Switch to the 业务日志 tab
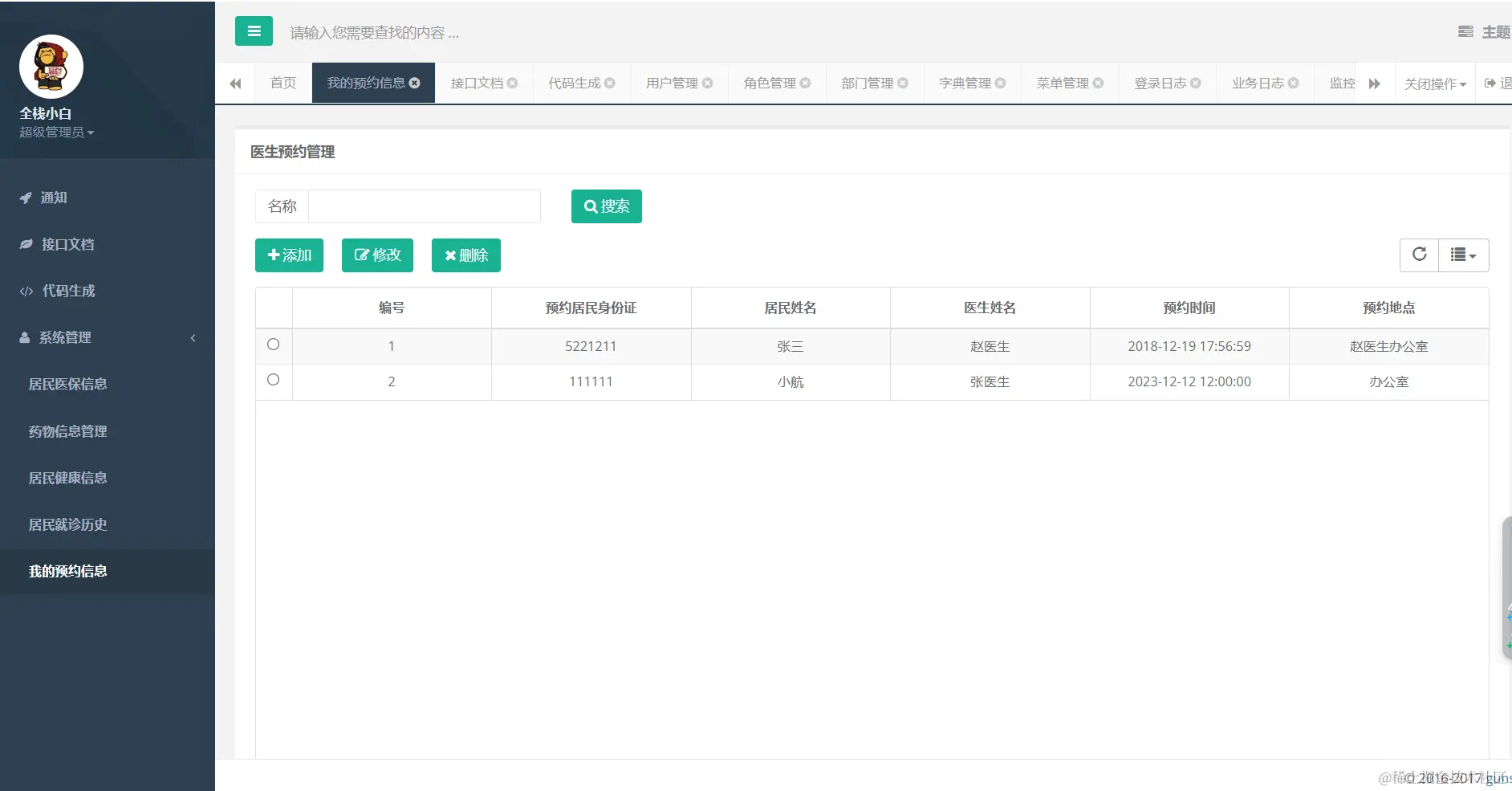This screenshot has width=1512, height=791. coord(1258,83)
